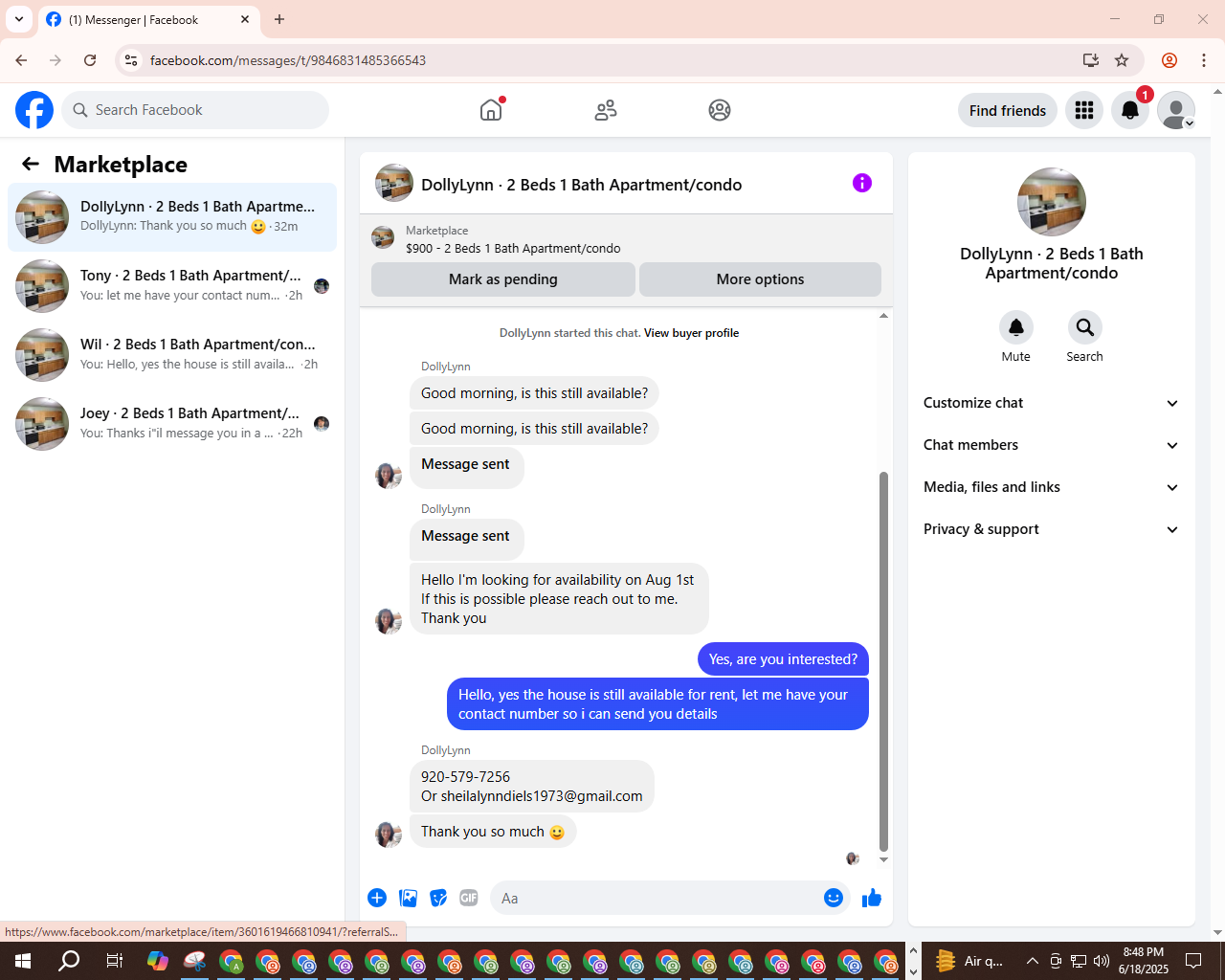Click the Search Facebook field
This screenshot has height=980, width=1225.
(x=195, y=110)
